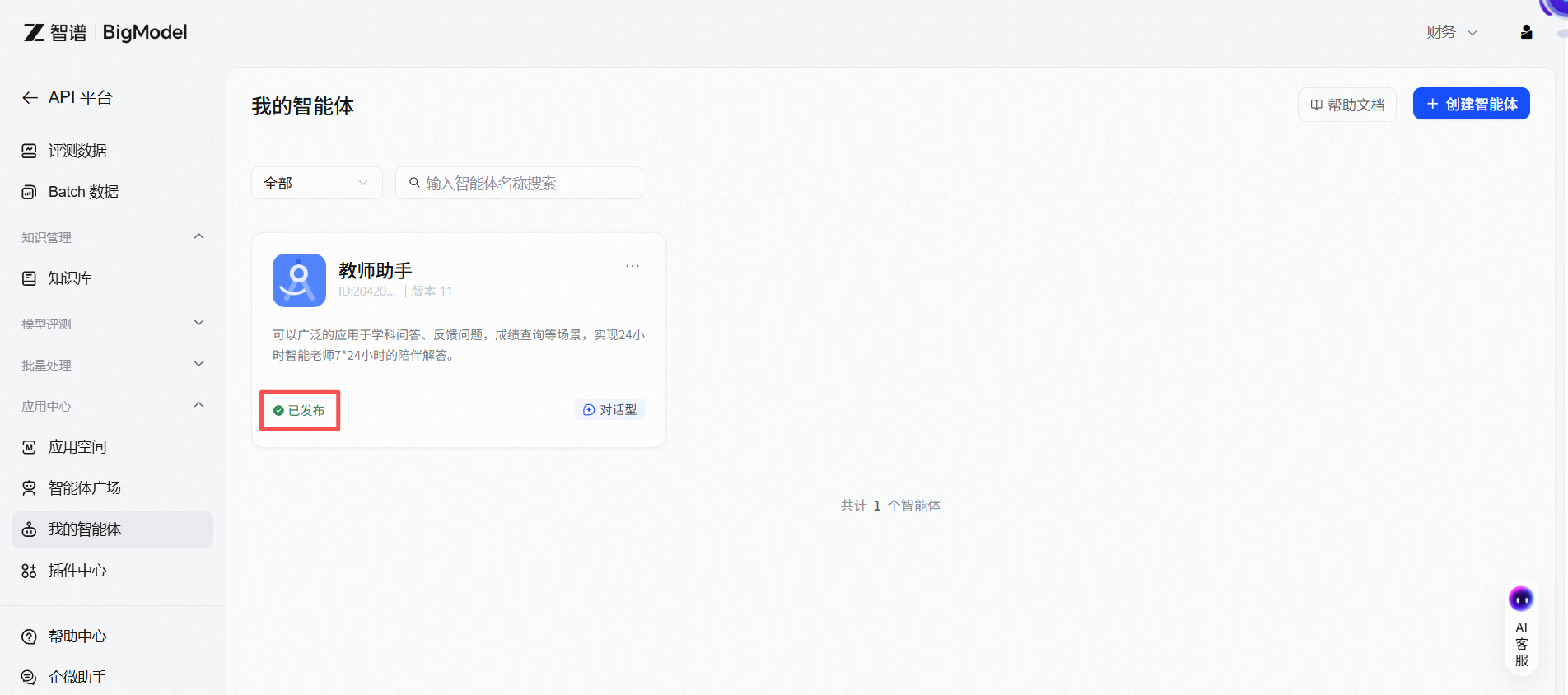Open the three-dot menu on 教师助手 card
This screenshot has width=1568, height=695.
[632, 266]
